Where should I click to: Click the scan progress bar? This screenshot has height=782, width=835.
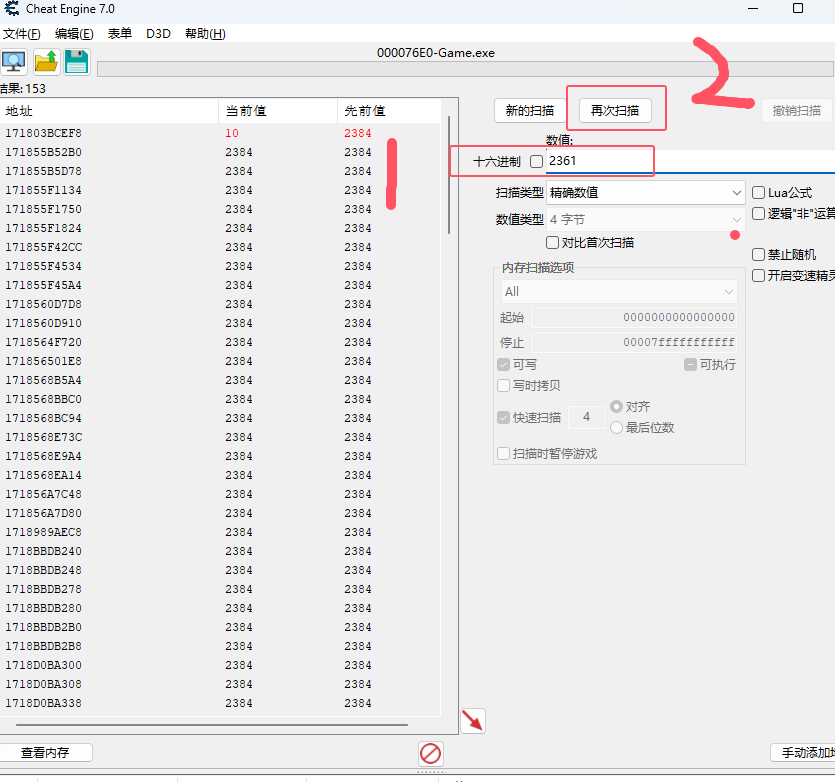465,69
